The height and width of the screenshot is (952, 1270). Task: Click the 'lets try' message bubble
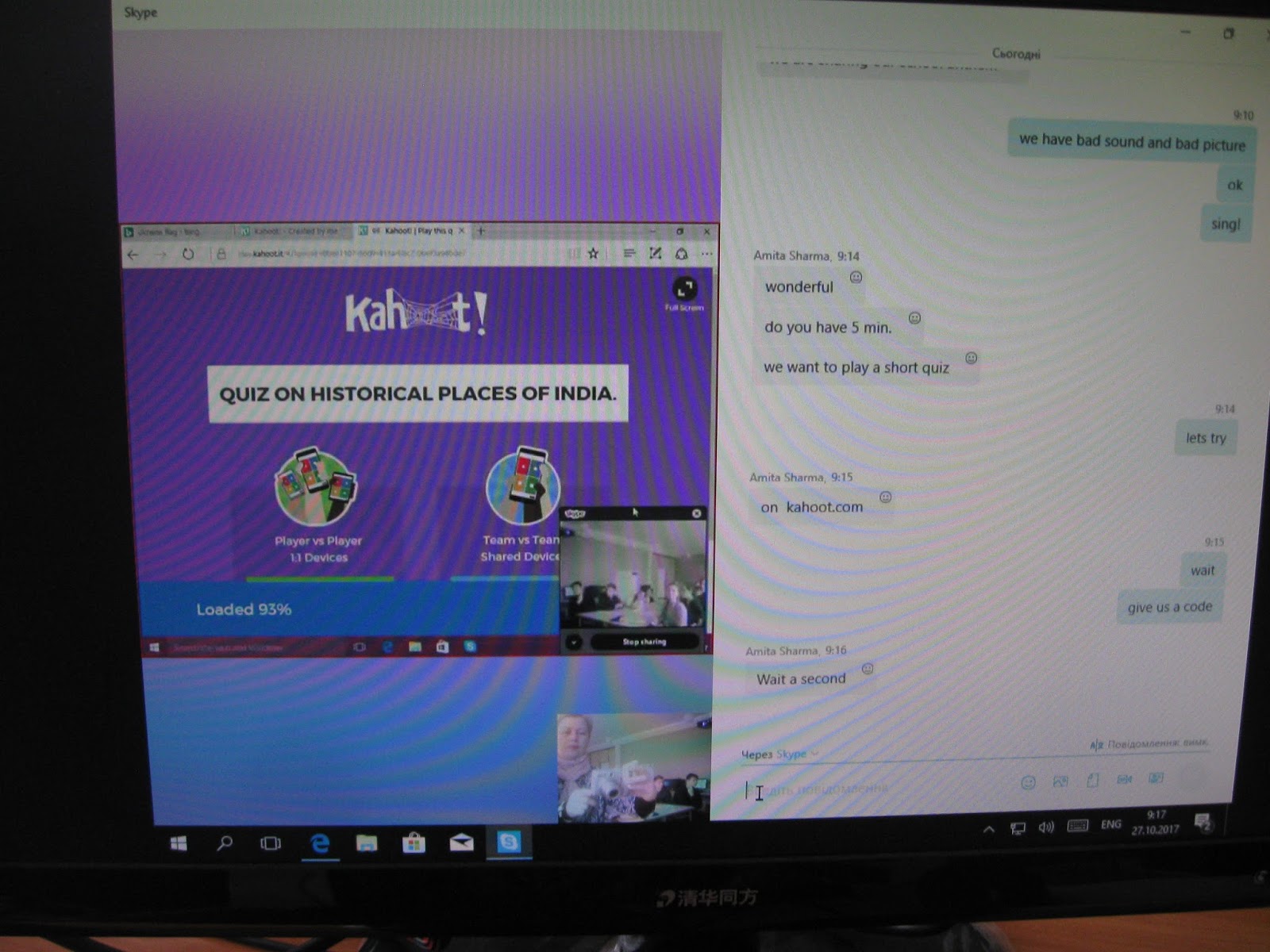coord(1206,438)
